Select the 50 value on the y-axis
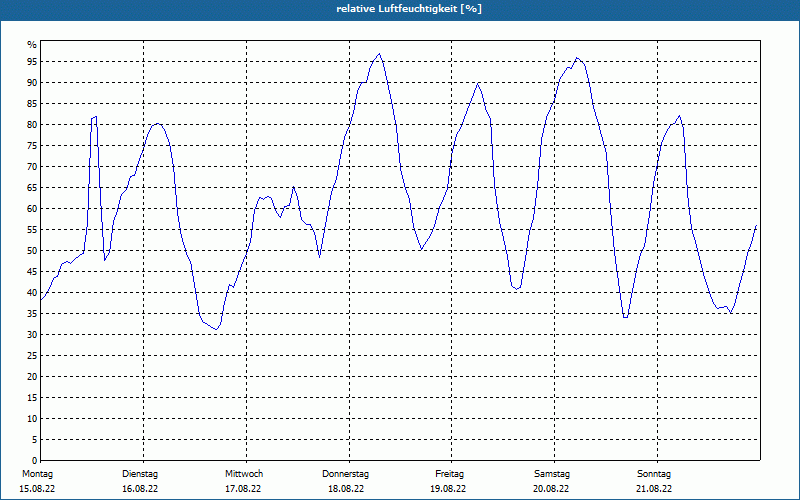 coord(32,251)
